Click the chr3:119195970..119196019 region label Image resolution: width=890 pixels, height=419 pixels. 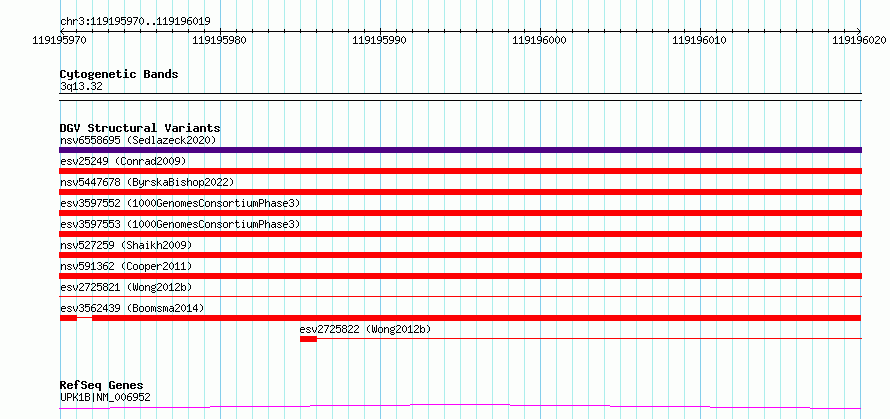tap(135, 22)
